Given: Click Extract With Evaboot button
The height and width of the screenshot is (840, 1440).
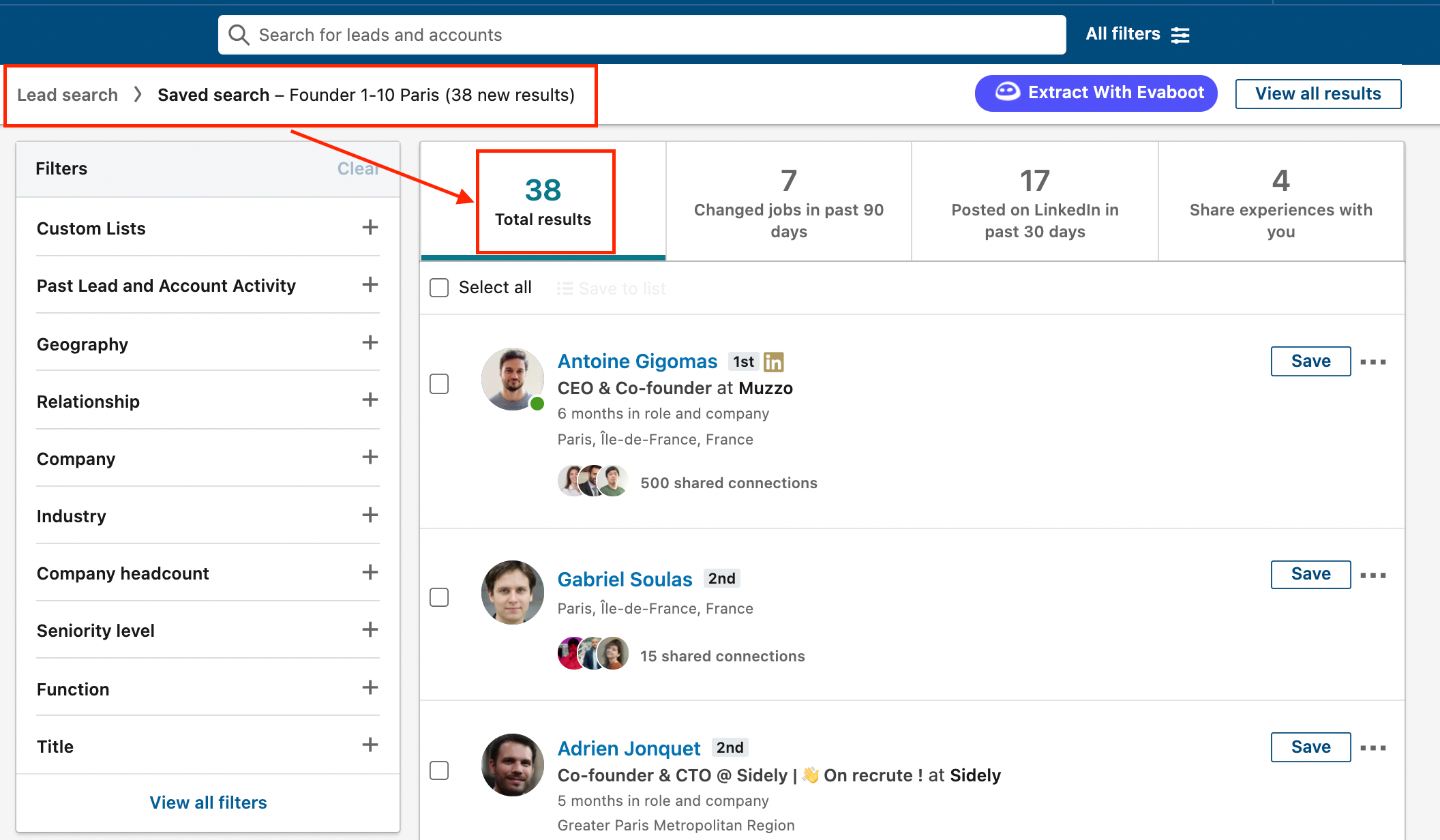Looking at the screenshot, I should tap(1096, 93).
